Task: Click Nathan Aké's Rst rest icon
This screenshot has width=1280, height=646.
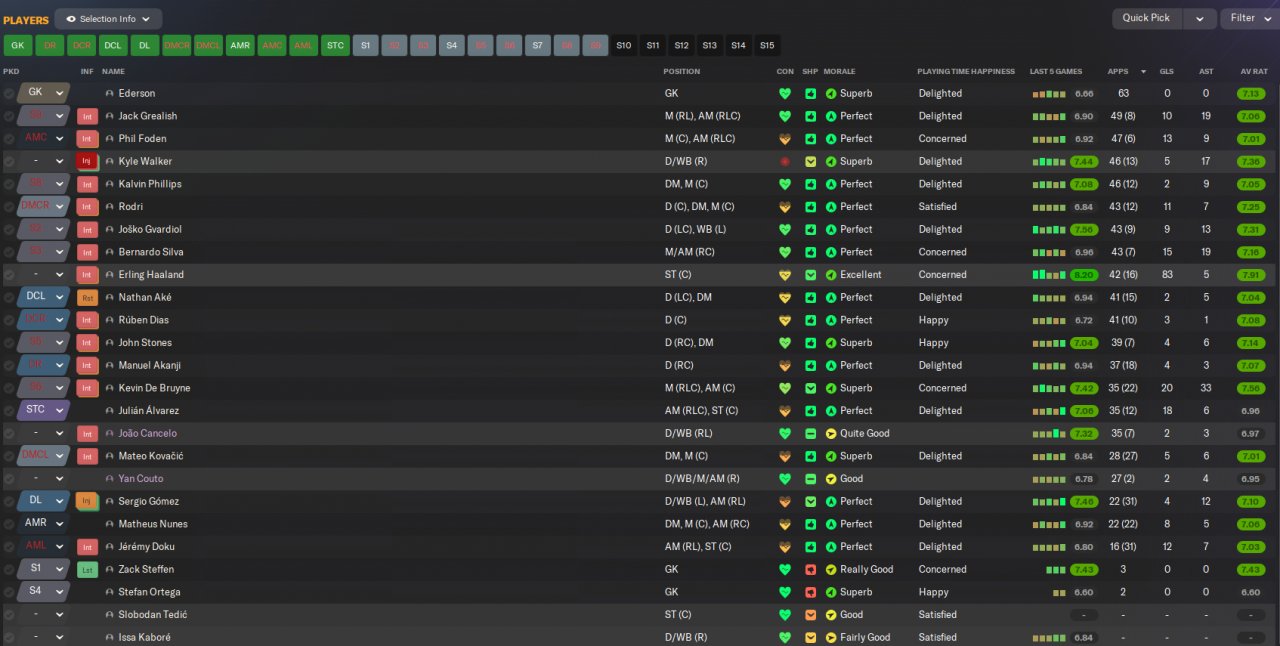Action: [88, 297]
